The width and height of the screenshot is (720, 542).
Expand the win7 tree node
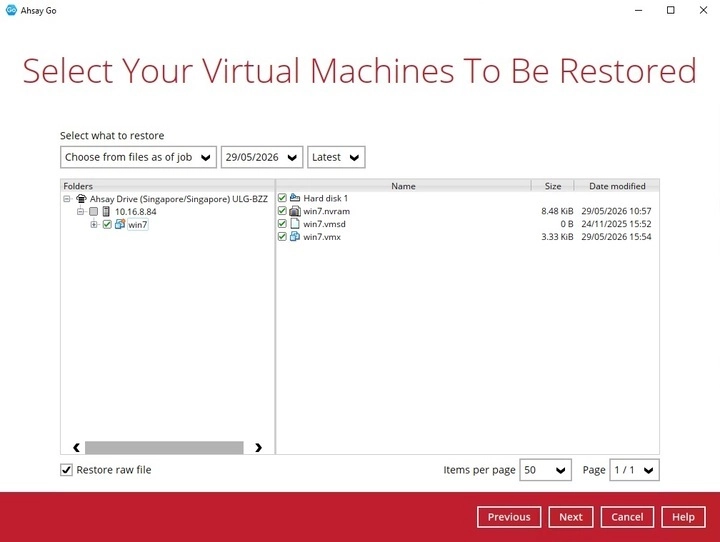tap(94, 225)
